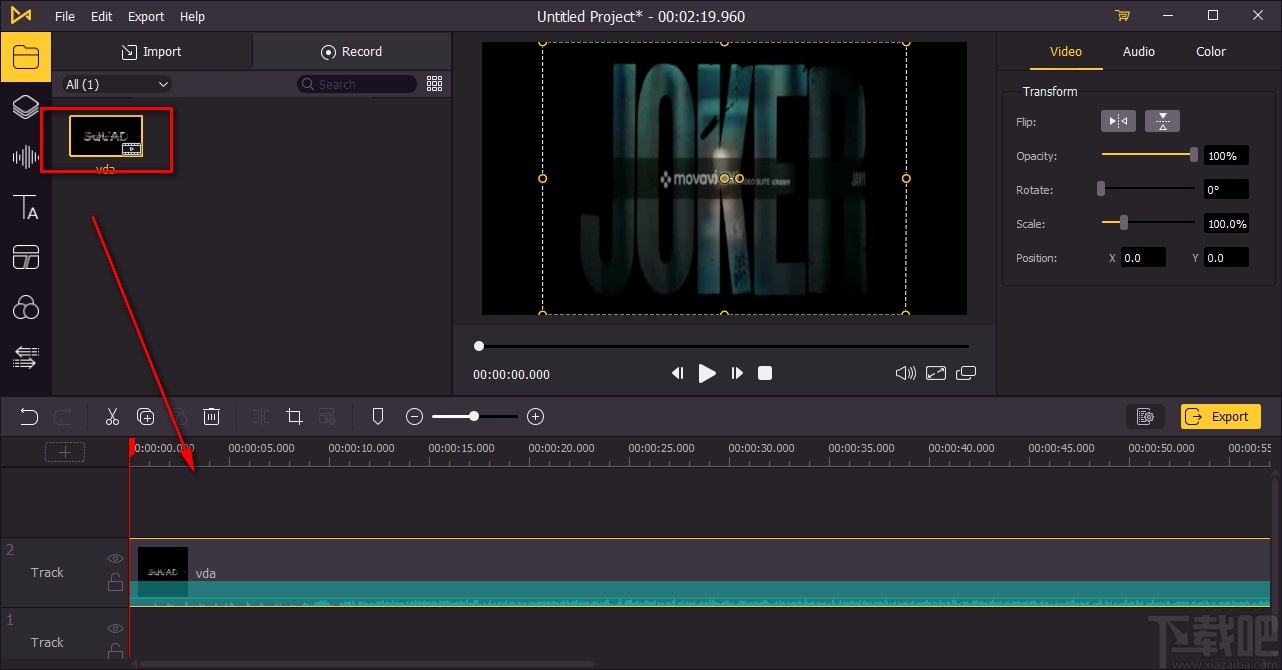Switch to the Audio properties tab

coord(1138,52)
